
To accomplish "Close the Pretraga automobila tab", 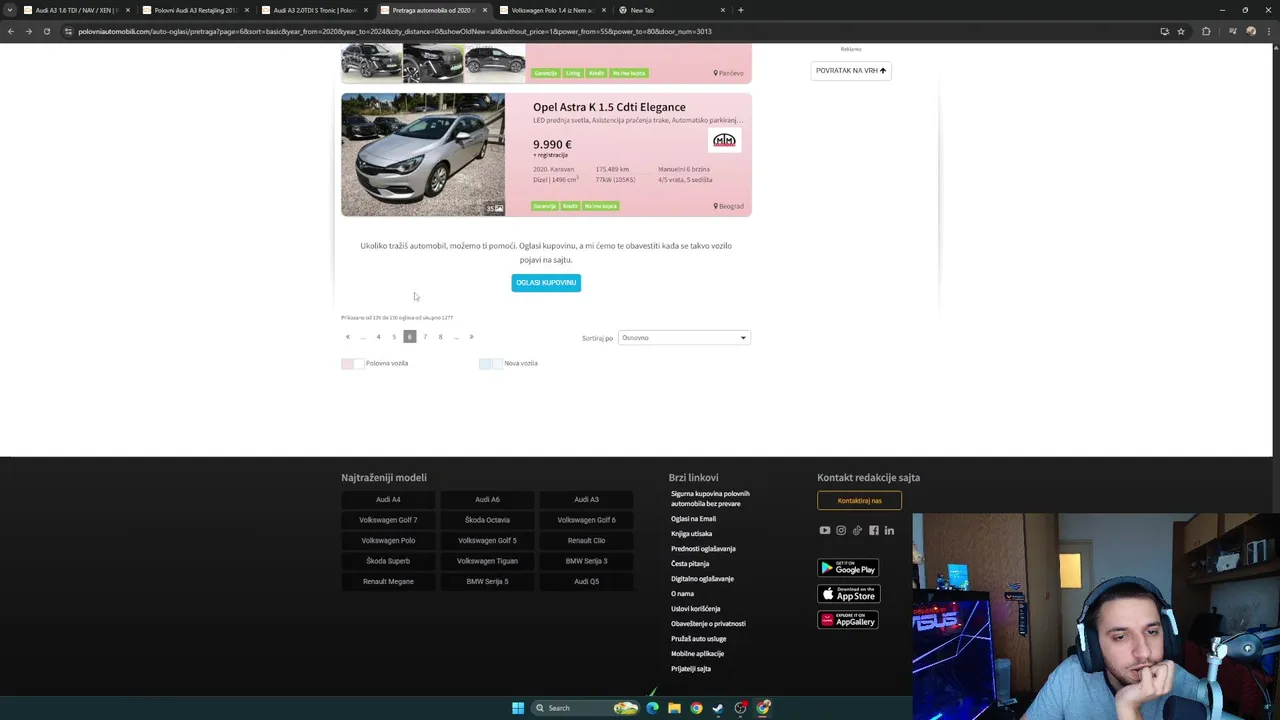I will [x=485, y=10].
